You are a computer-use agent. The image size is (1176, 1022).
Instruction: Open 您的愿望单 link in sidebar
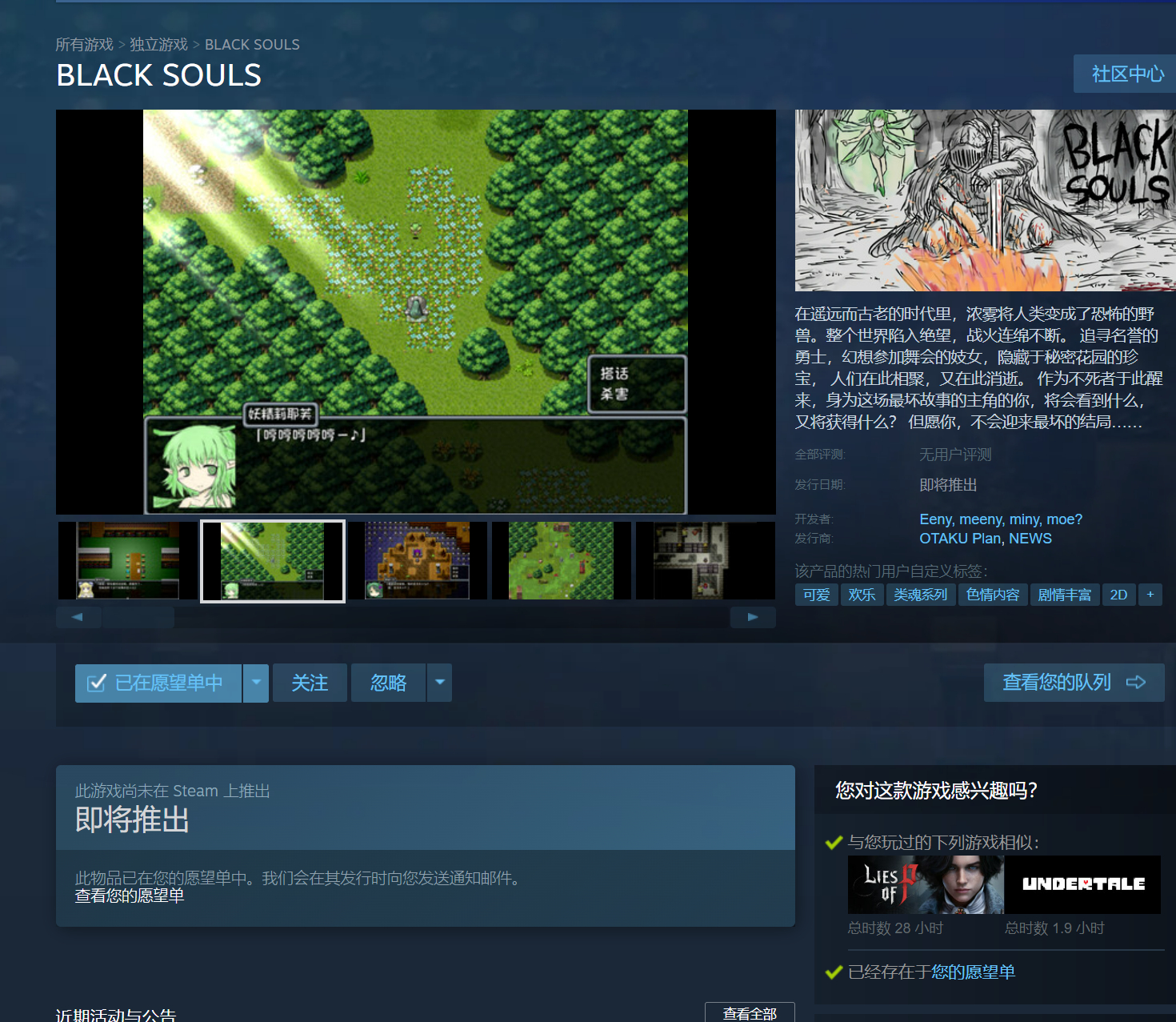tap(973, 972)
